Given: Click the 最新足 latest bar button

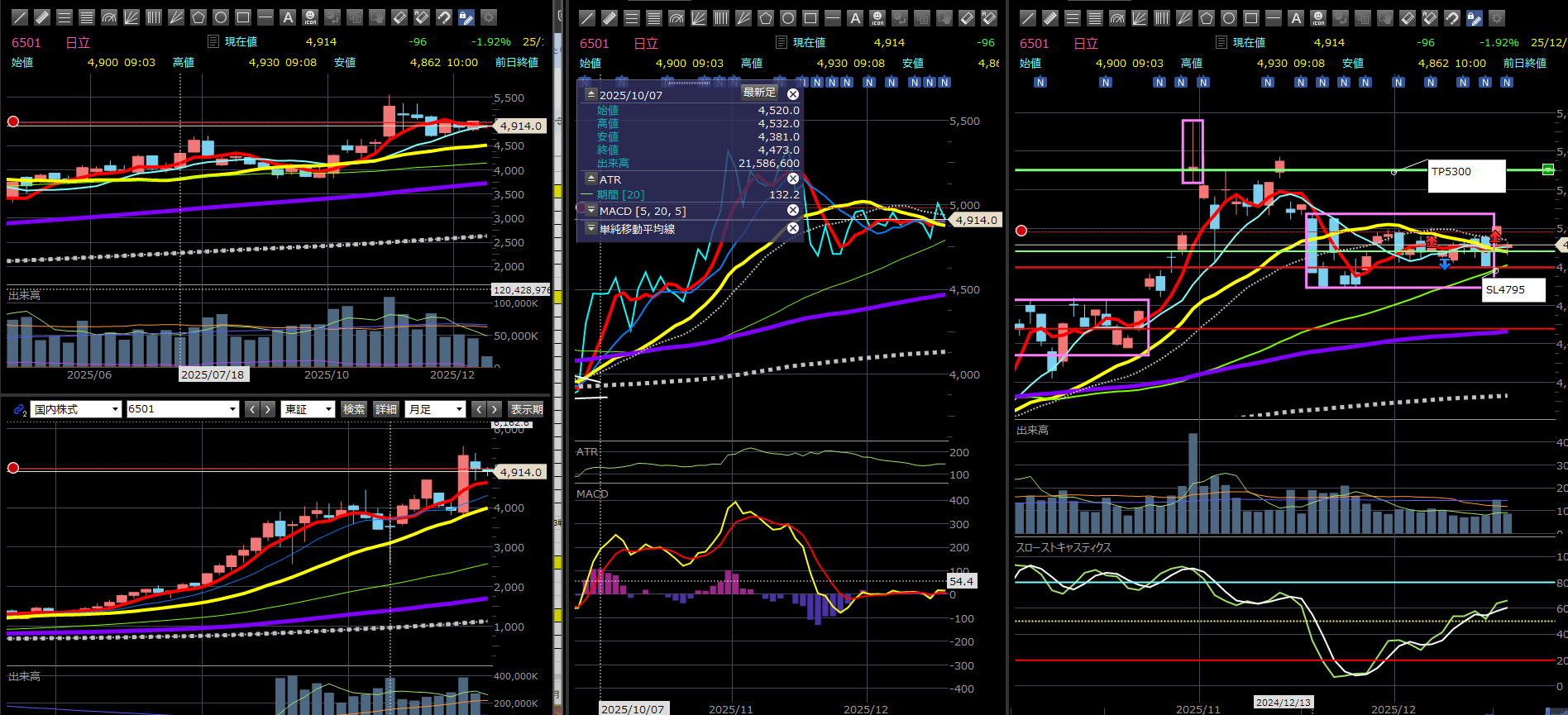Looking at the screenshot, I should pyautogui.click(x=759, y=93).
